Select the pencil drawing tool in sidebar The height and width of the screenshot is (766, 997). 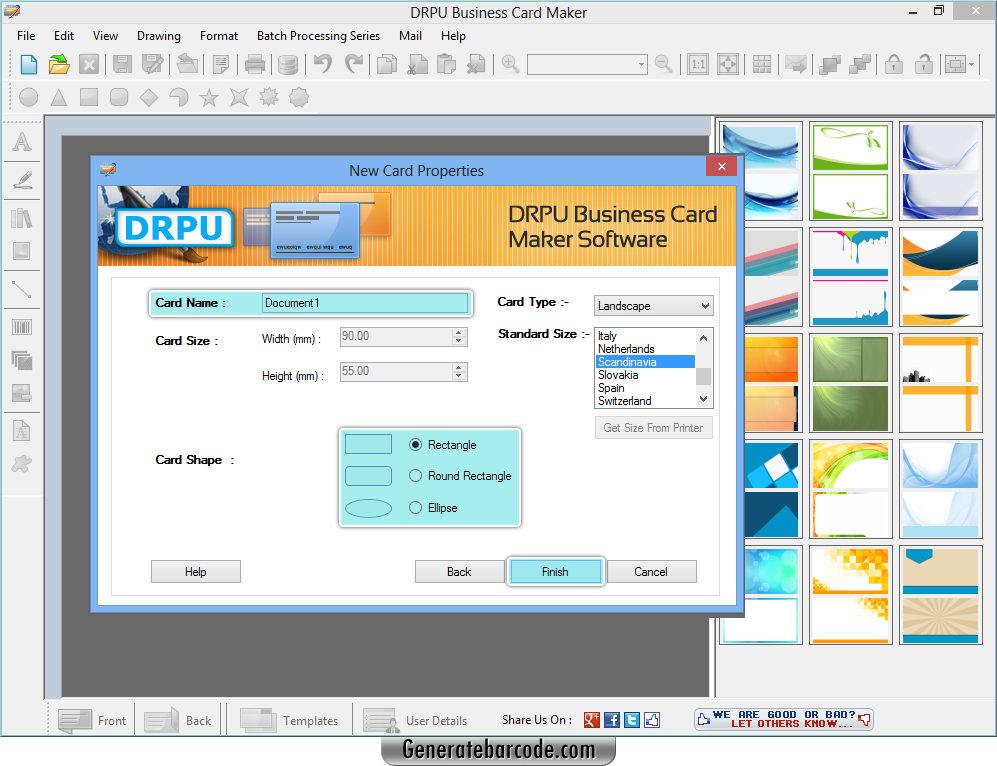coord(22,180)
